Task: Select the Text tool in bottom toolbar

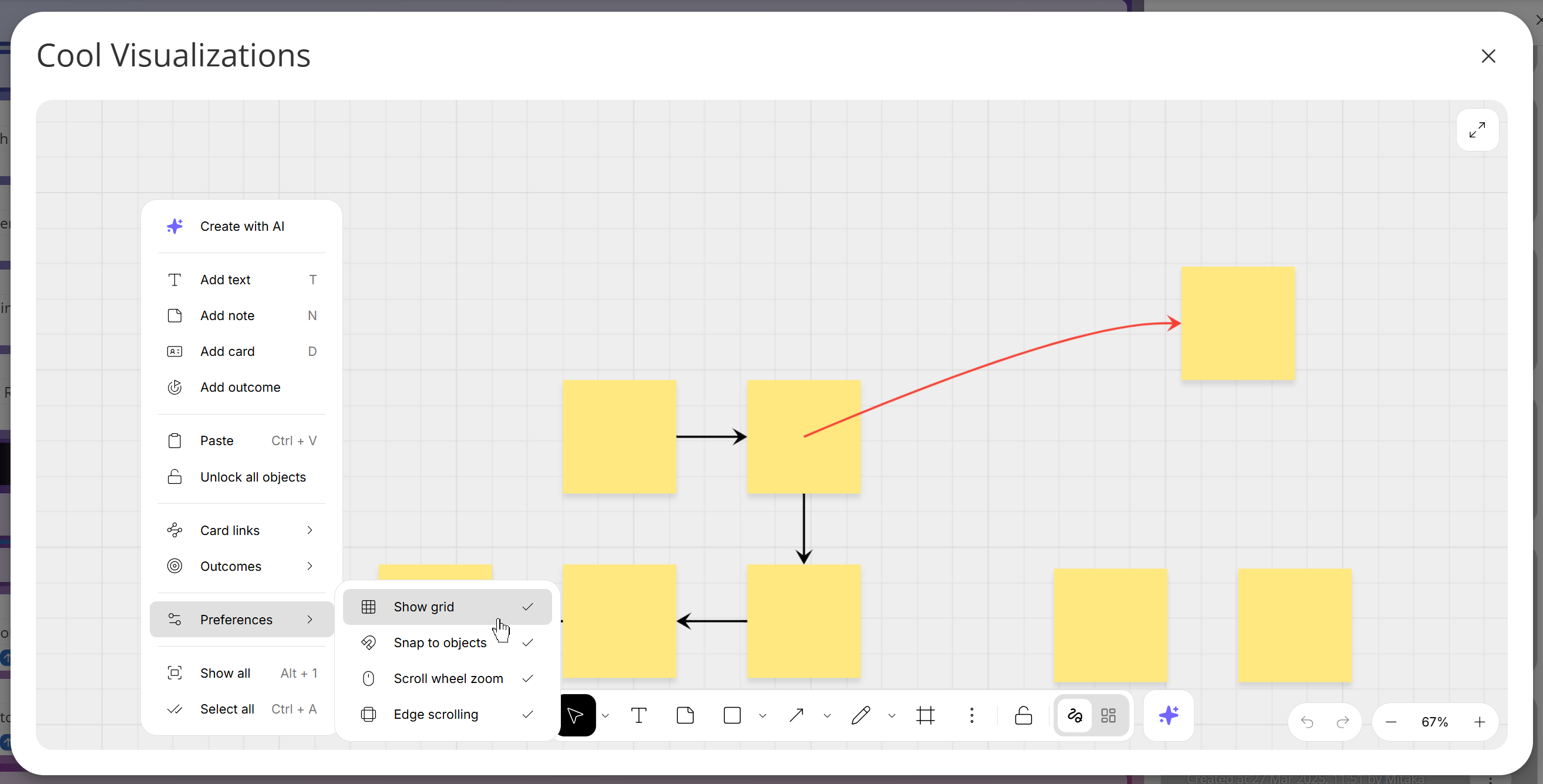Action: (638, 715)
